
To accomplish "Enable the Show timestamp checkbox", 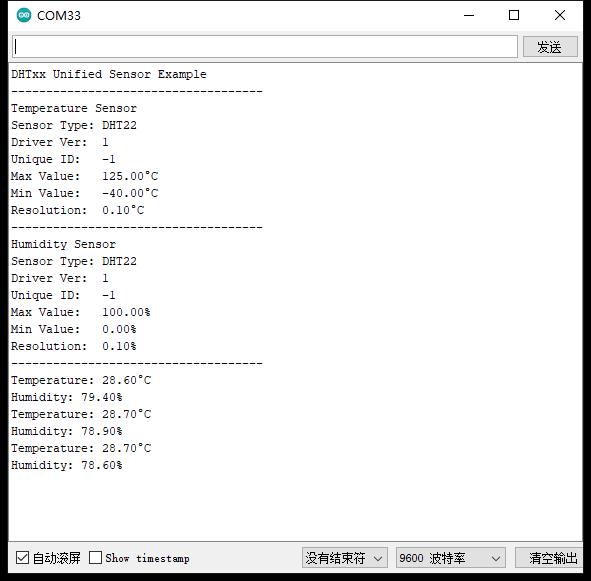I will (95, 558).
